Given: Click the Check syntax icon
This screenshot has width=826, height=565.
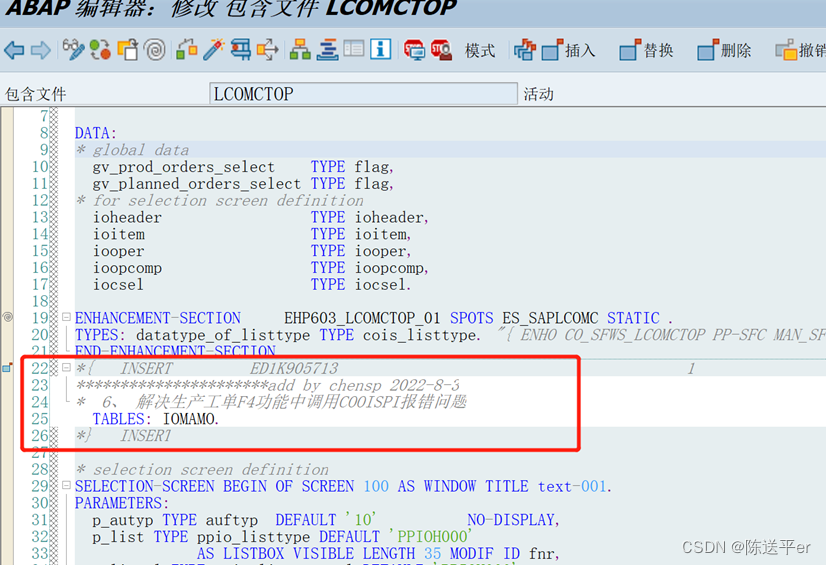Looking at the screenshot, I should point(186,49).
